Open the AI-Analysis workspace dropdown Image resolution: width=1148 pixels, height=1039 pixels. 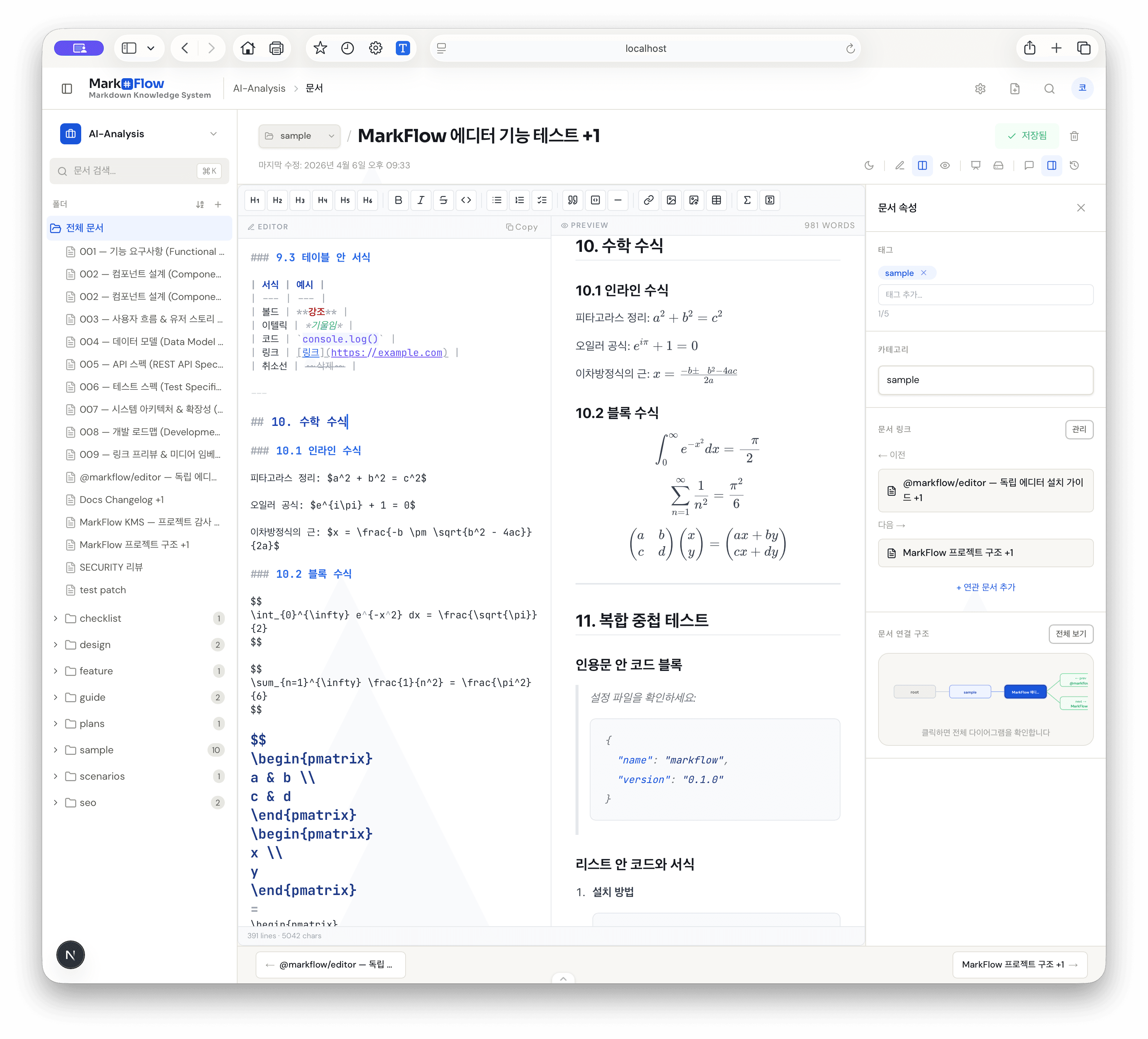[213, 134]
